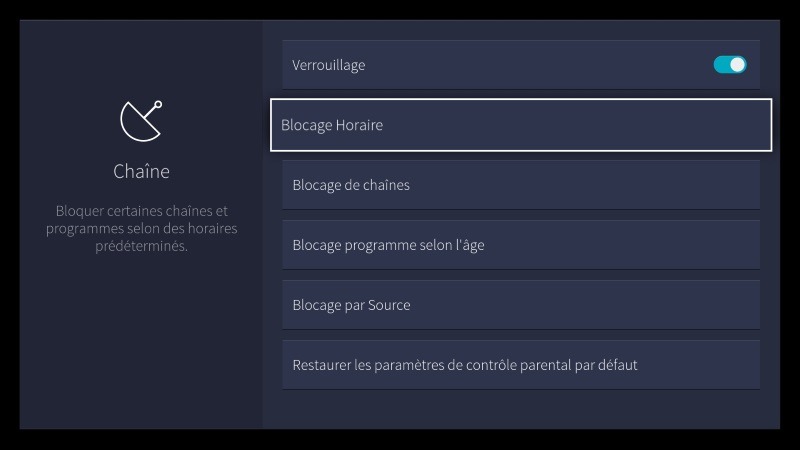Click the "Blocage par Source" text label

click(x=351, y=305)
